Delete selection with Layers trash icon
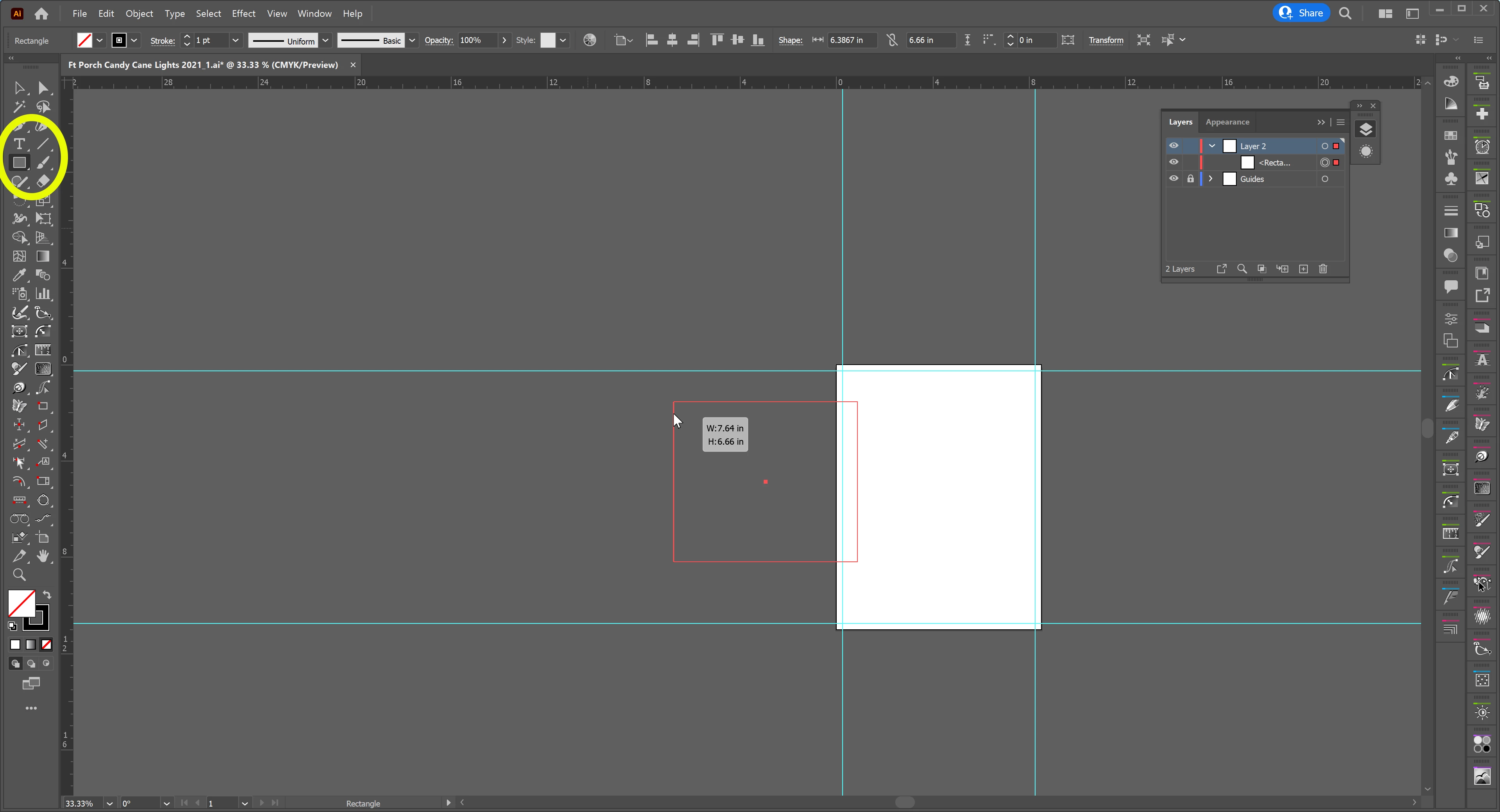The height and width of the screenshot is (812, 1500). [1323, 268]
